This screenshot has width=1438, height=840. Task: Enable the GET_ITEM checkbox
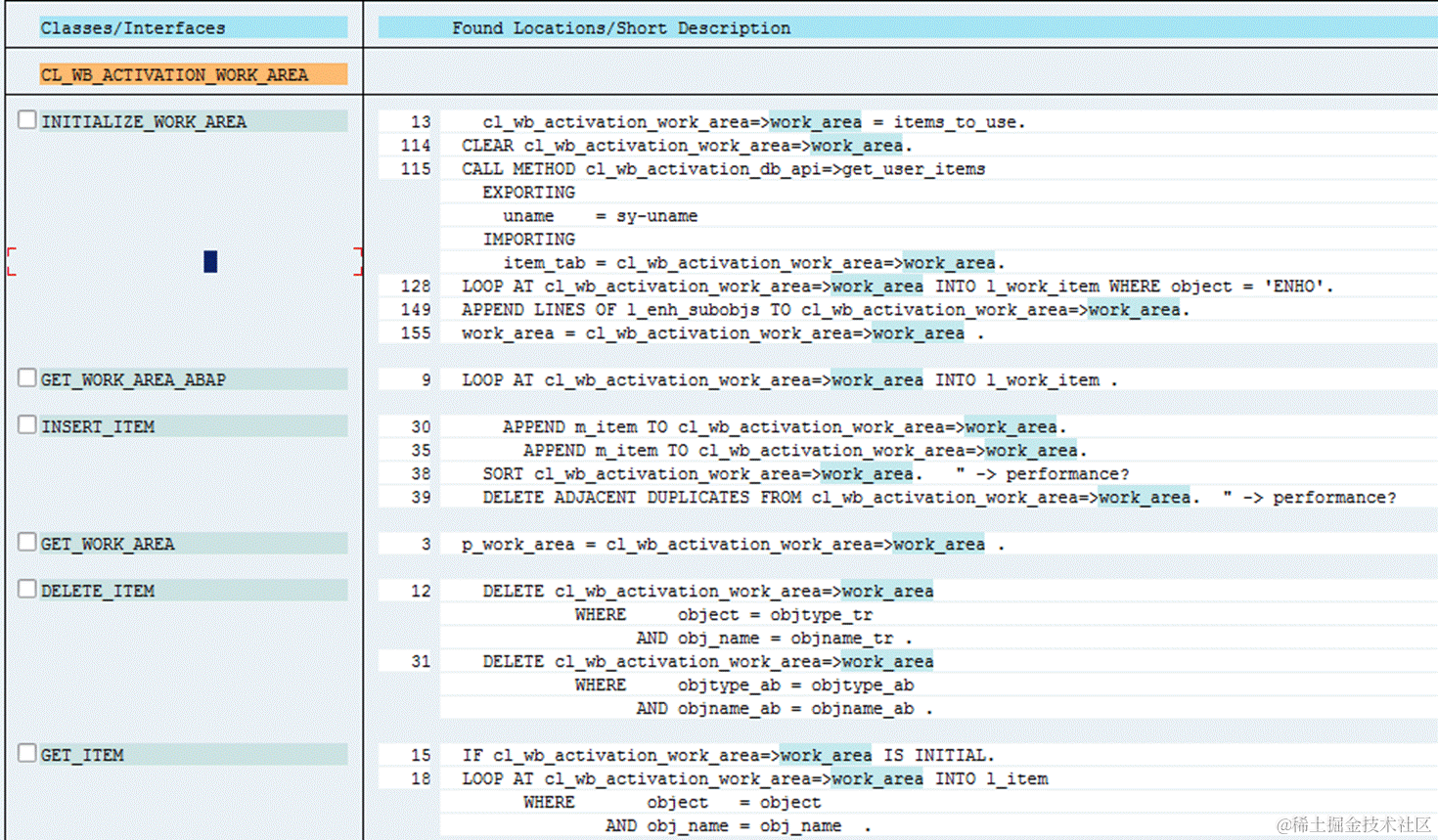[27, 754]
